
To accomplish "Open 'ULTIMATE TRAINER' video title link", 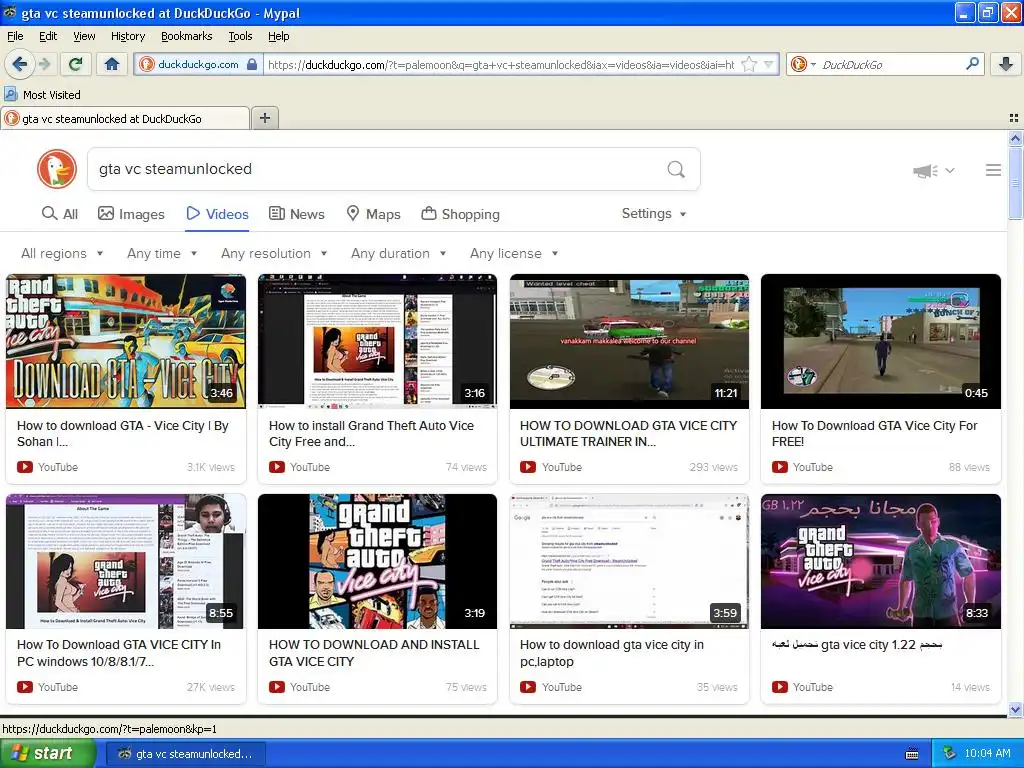I will point(628,434).
